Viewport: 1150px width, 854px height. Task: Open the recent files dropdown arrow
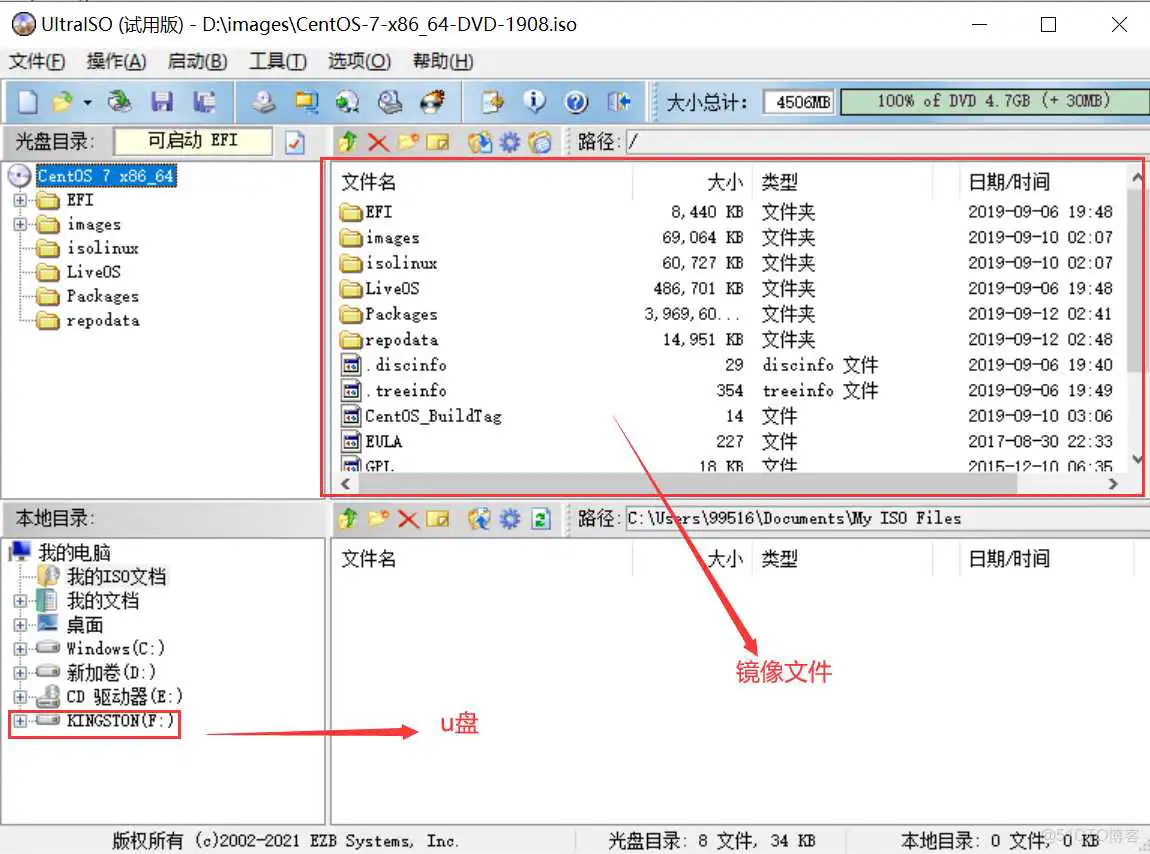click(87, 102)
